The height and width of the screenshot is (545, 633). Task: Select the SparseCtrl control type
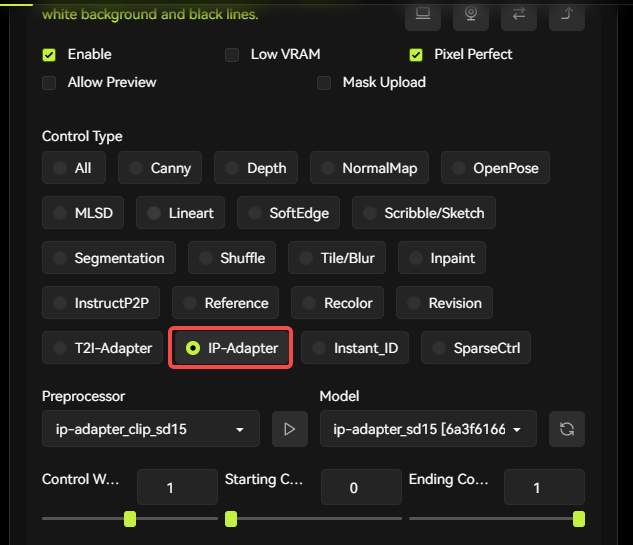tap(476, 348)
